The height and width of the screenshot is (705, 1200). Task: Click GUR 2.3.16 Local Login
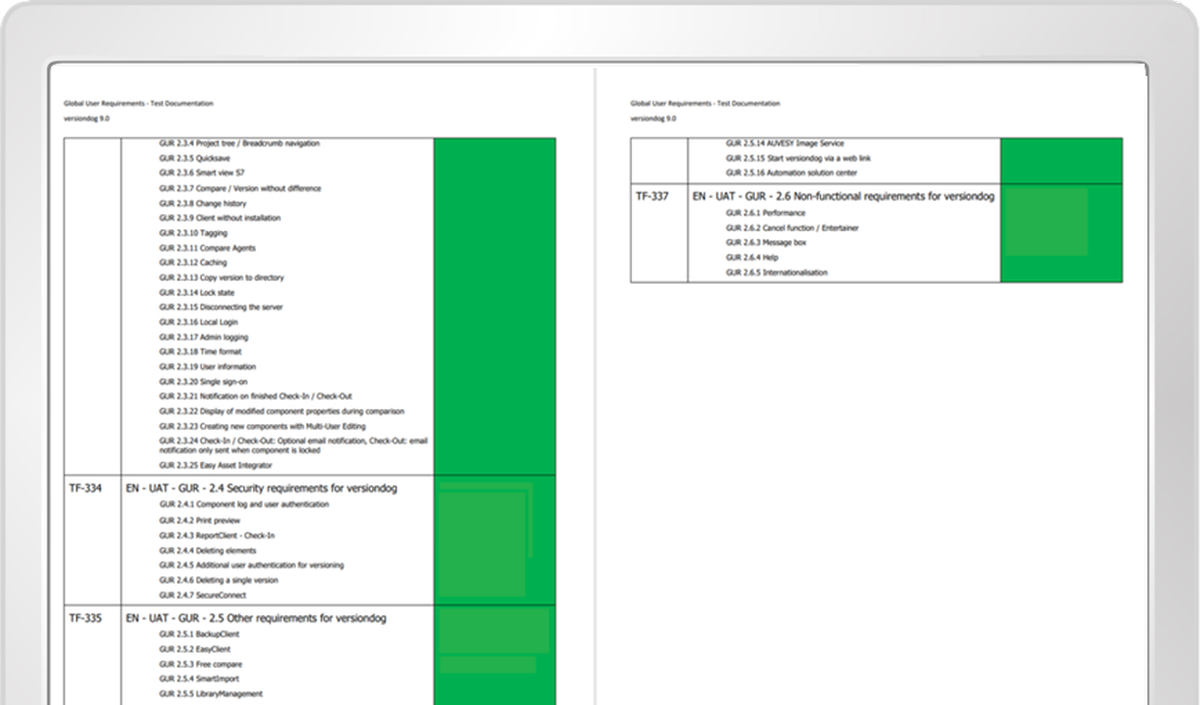coord(198,322)
